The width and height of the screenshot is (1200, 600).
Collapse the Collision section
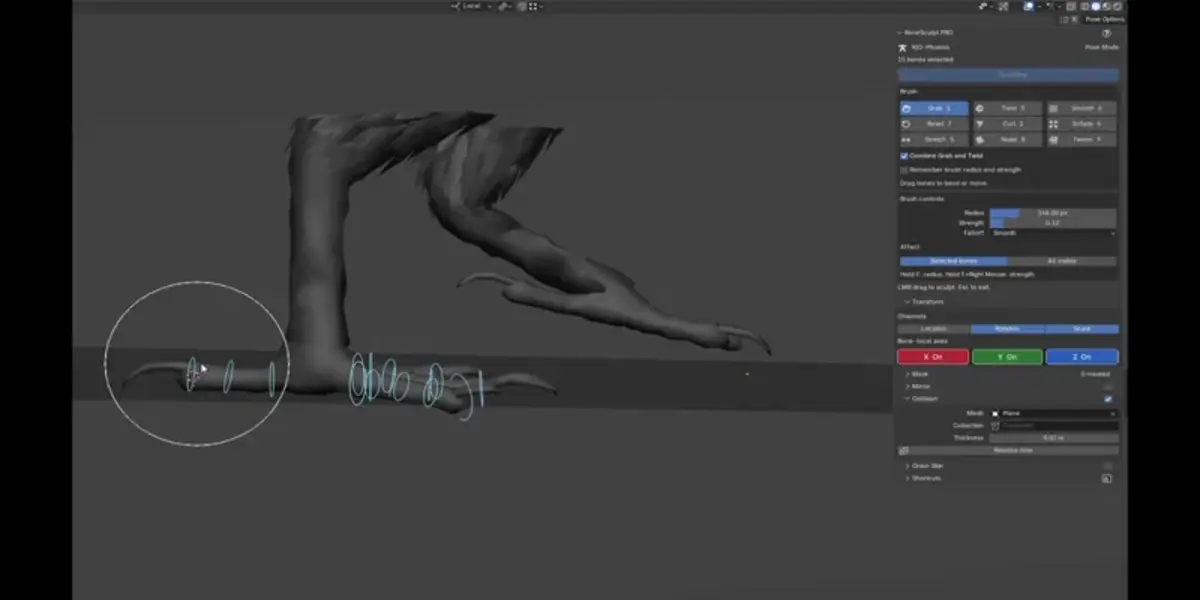[x=921, y=398]
